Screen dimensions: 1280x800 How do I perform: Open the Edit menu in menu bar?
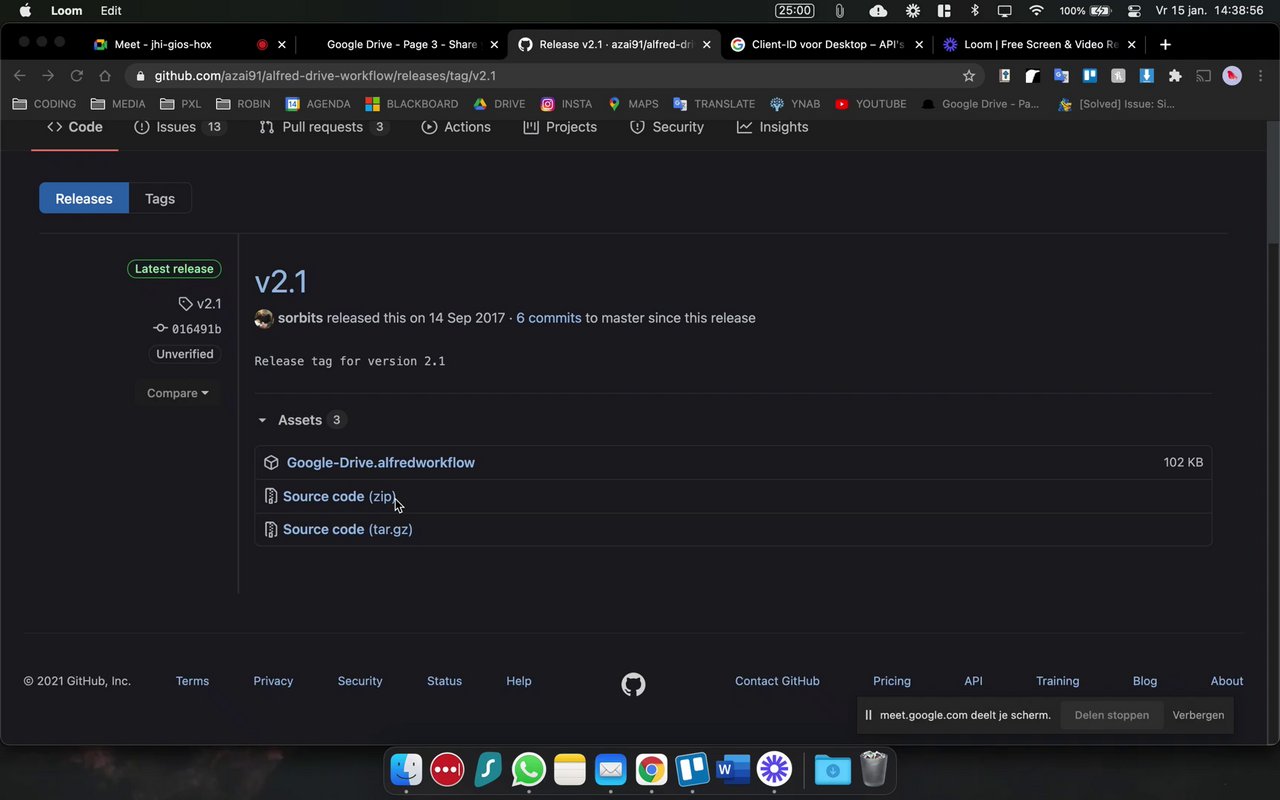[x=111, y=11]
